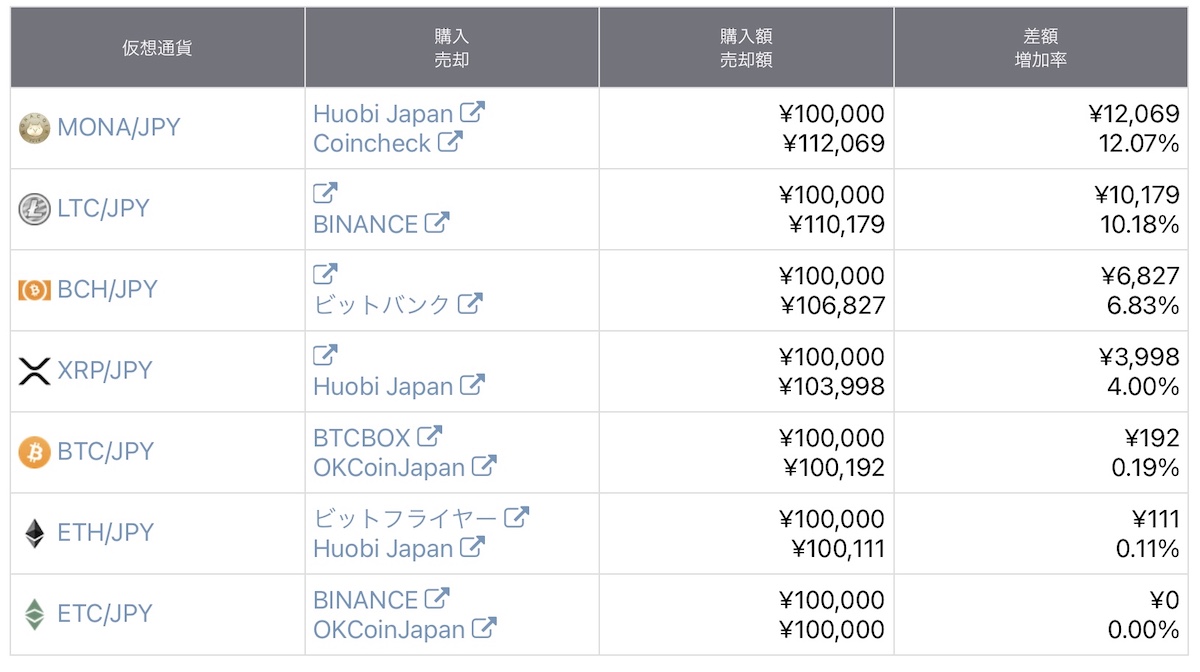The height and width of the screenshot is (672, 1200).
Task: Select the 差額 増加率 column header
Action: click(x=1041, y=48)
